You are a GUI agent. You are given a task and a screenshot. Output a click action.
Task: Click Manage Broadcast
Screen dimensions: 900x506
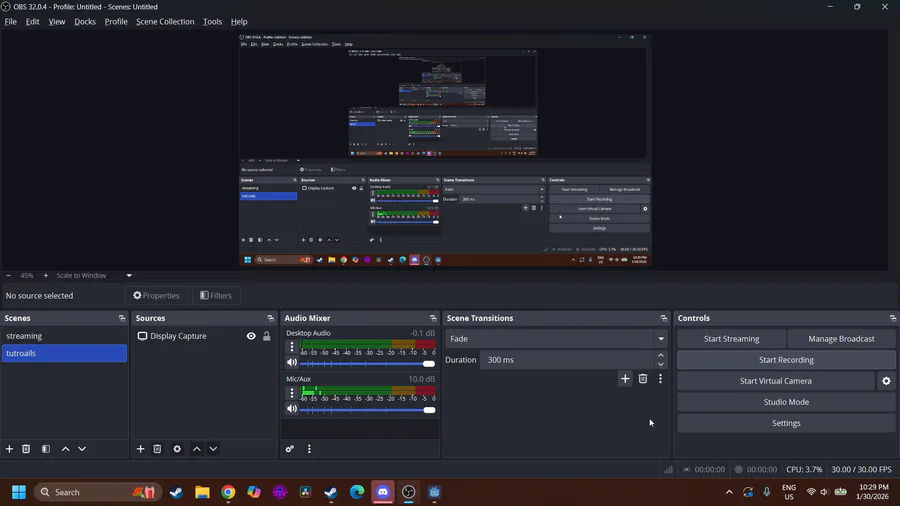coord(841,338)
